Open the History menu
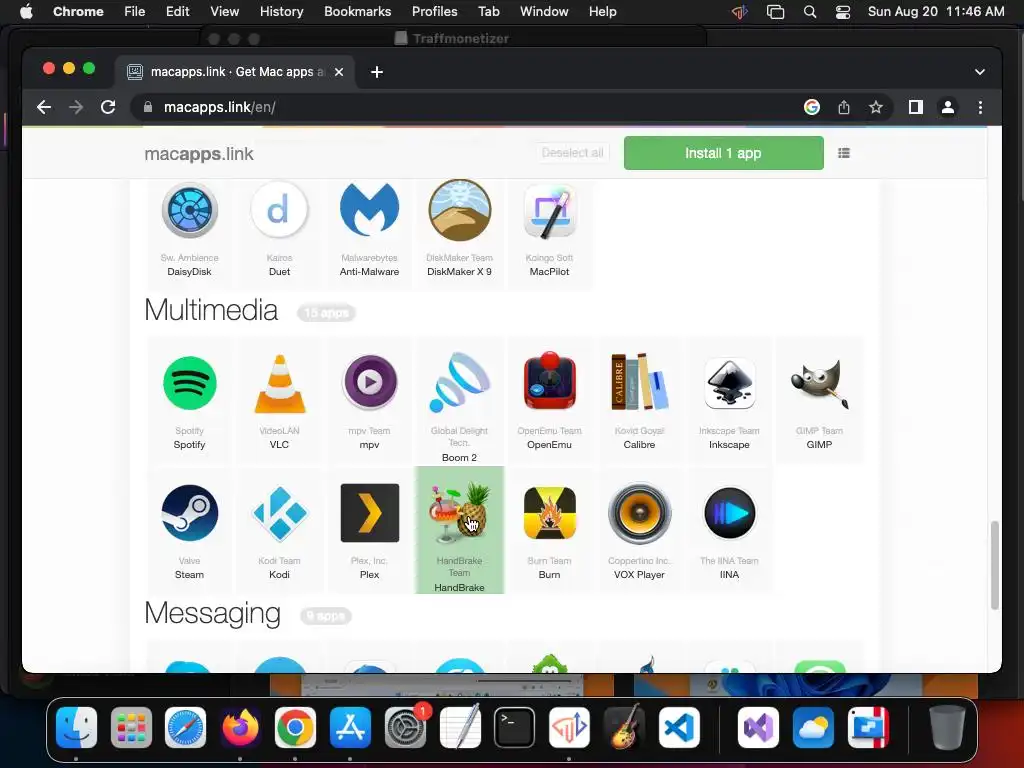The height and width of the screenshot is (768, 1024). [281, 12]
